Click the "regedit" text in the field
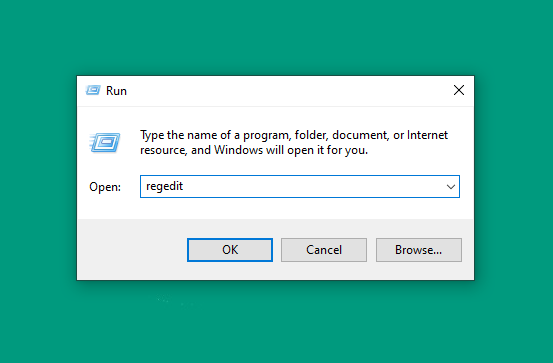553x363 pixels. 164,186
